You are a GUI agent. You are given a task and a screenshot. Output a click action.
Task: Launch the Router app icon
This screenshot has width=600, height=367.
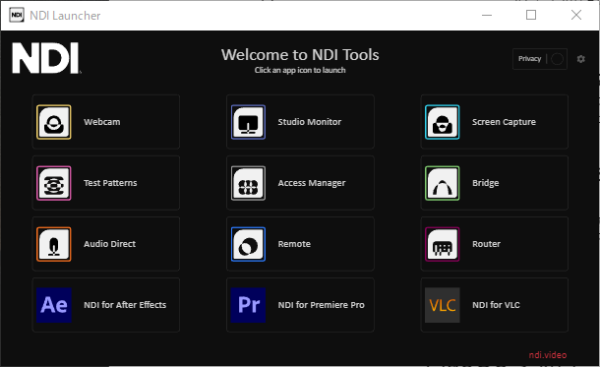coord(442,244)
